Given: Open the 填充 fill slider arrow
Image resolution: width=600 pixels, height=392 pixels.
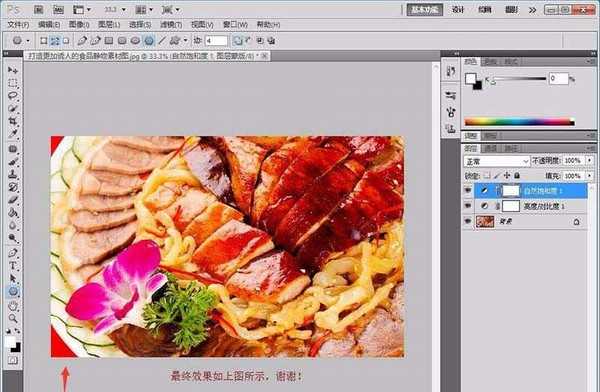Looking at the screenshot, I should (589, 176).
